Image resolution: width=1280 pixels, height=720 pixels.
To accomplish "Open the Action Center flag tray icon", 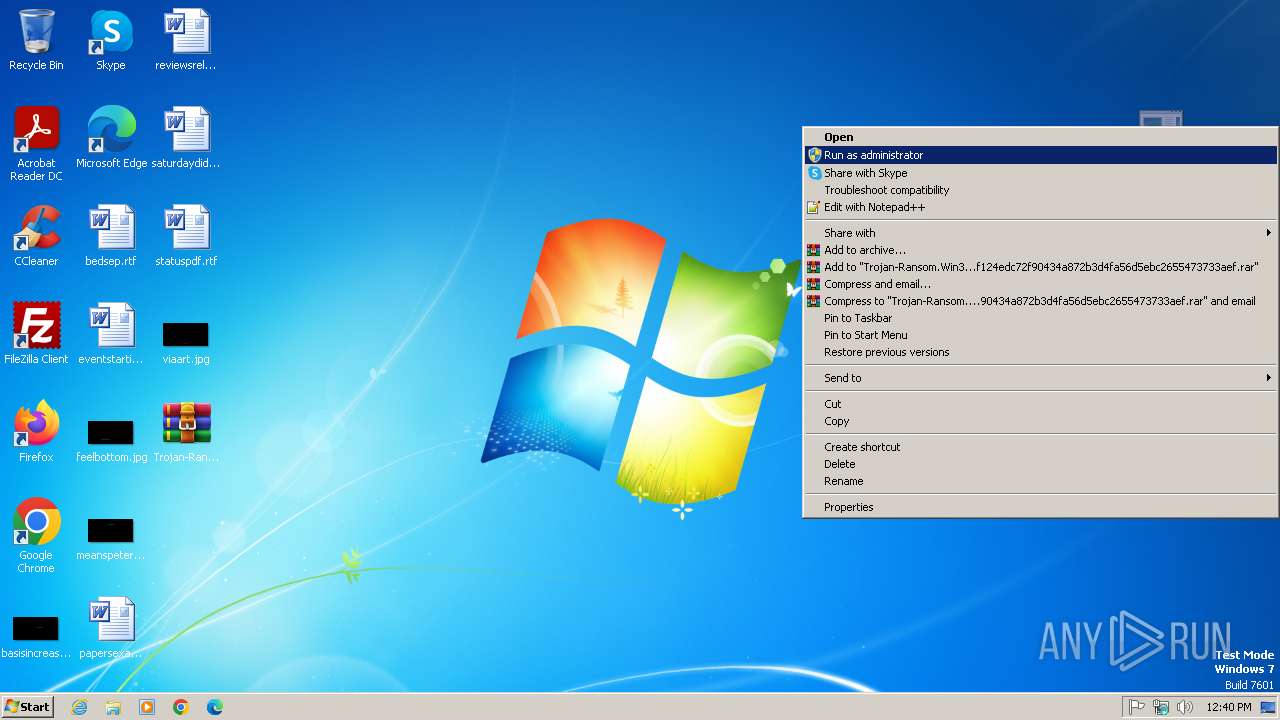I will pyautogui.click(x=1137, y=707).
